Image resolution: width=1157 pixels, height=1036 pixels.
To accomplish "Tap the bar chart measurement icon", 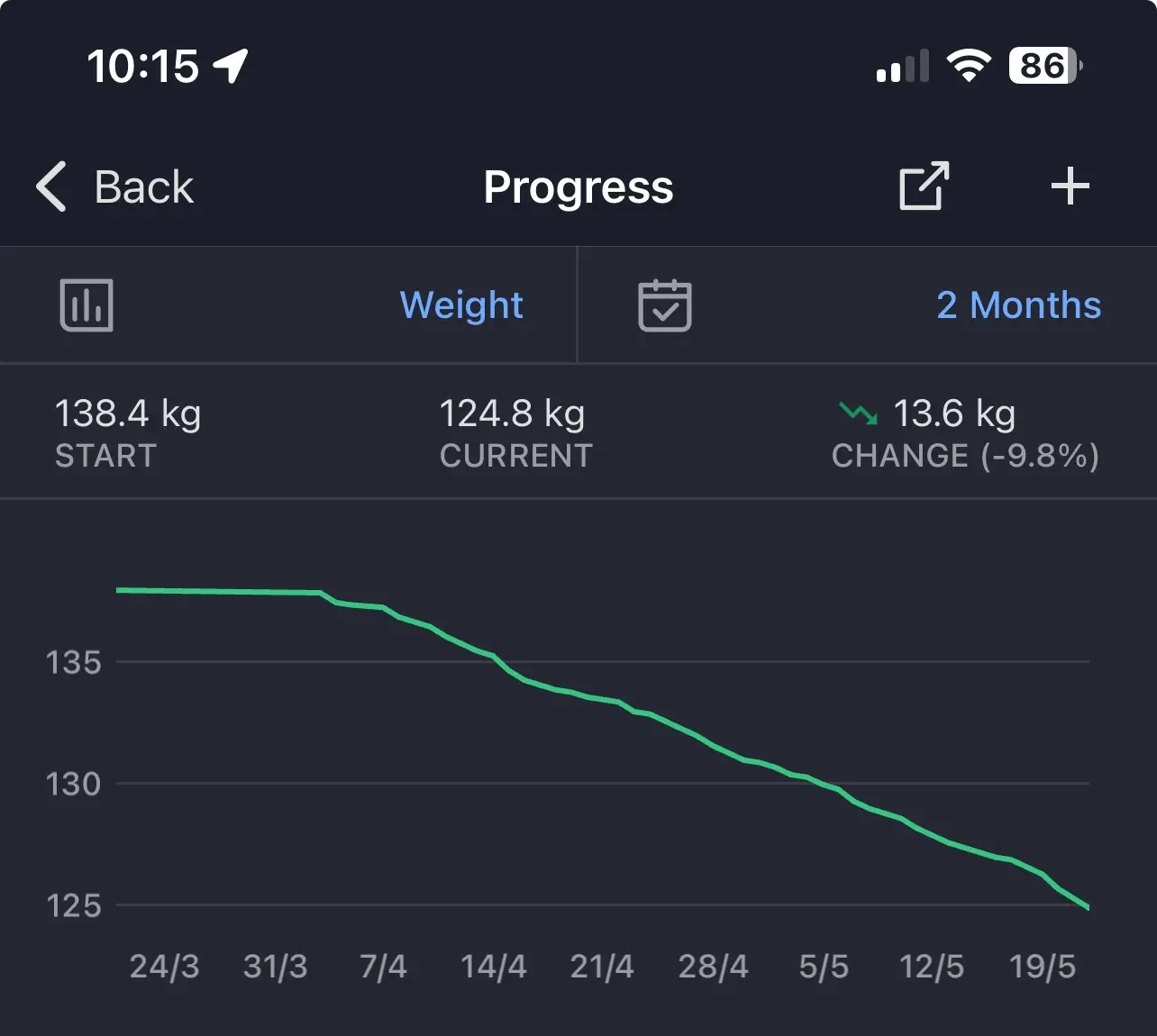I will (87, 305).
